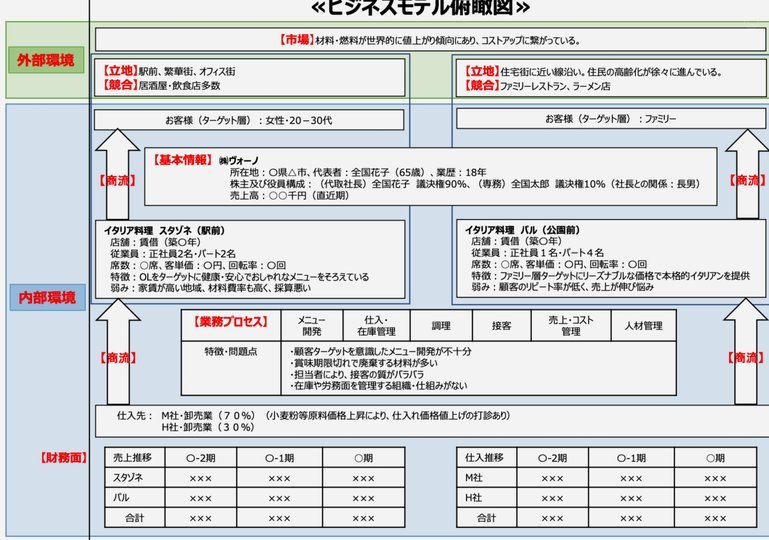Select the '所在地：〇県△市' line
This screenshot has width=769, height=540.
point(358,172)
